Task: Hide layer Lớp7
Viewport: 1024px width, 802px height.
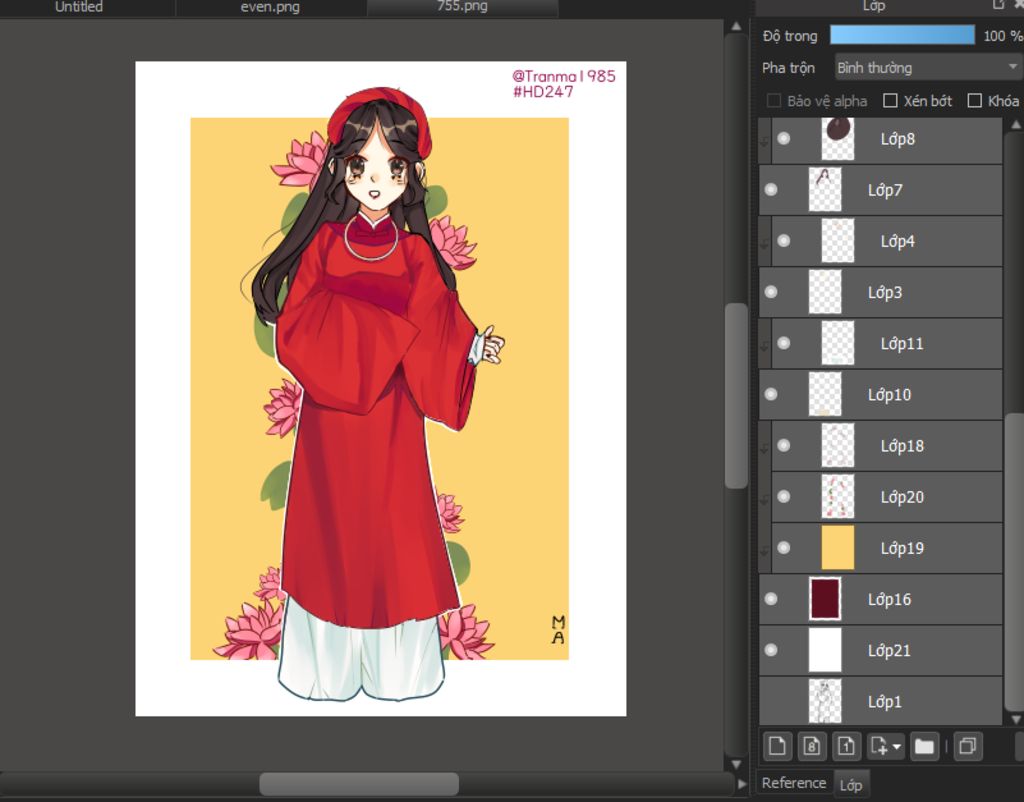Action: pyautogui.click(x=771, y=190)
